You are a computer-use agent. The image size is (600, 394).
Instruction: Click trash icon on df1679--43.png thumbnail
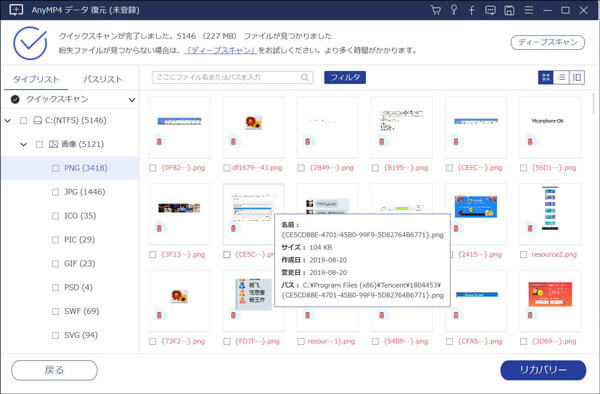click(x=233, y=142)
